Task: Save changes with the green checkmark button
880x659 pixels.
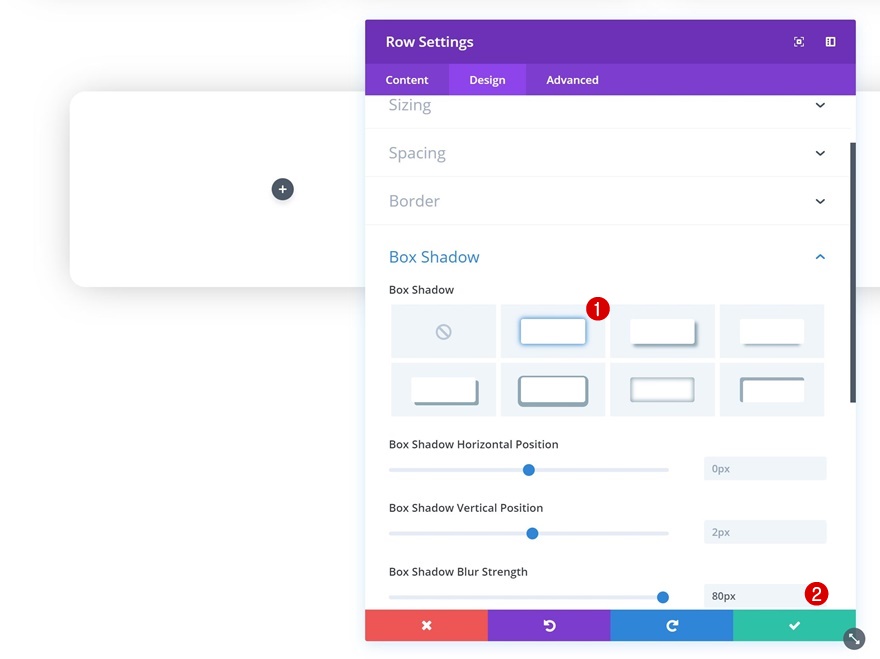Action: pyautogui.click(x=793, y=625)
